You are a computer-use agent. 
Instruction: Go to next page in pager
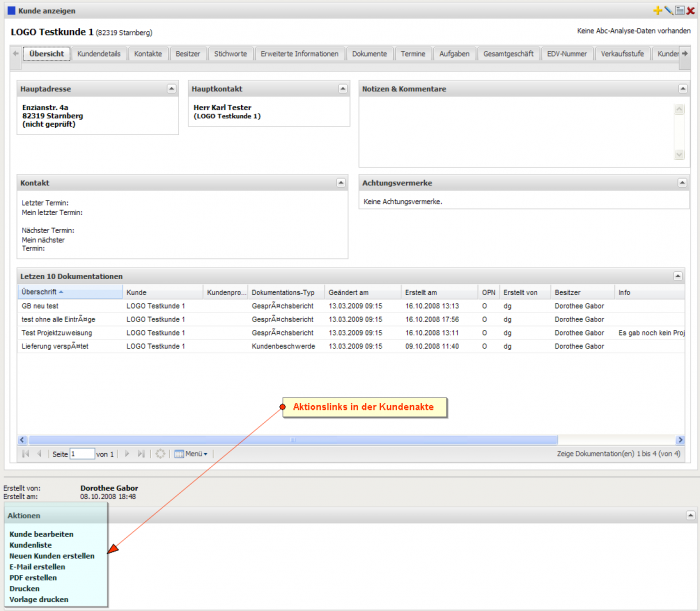click(127, 454)
